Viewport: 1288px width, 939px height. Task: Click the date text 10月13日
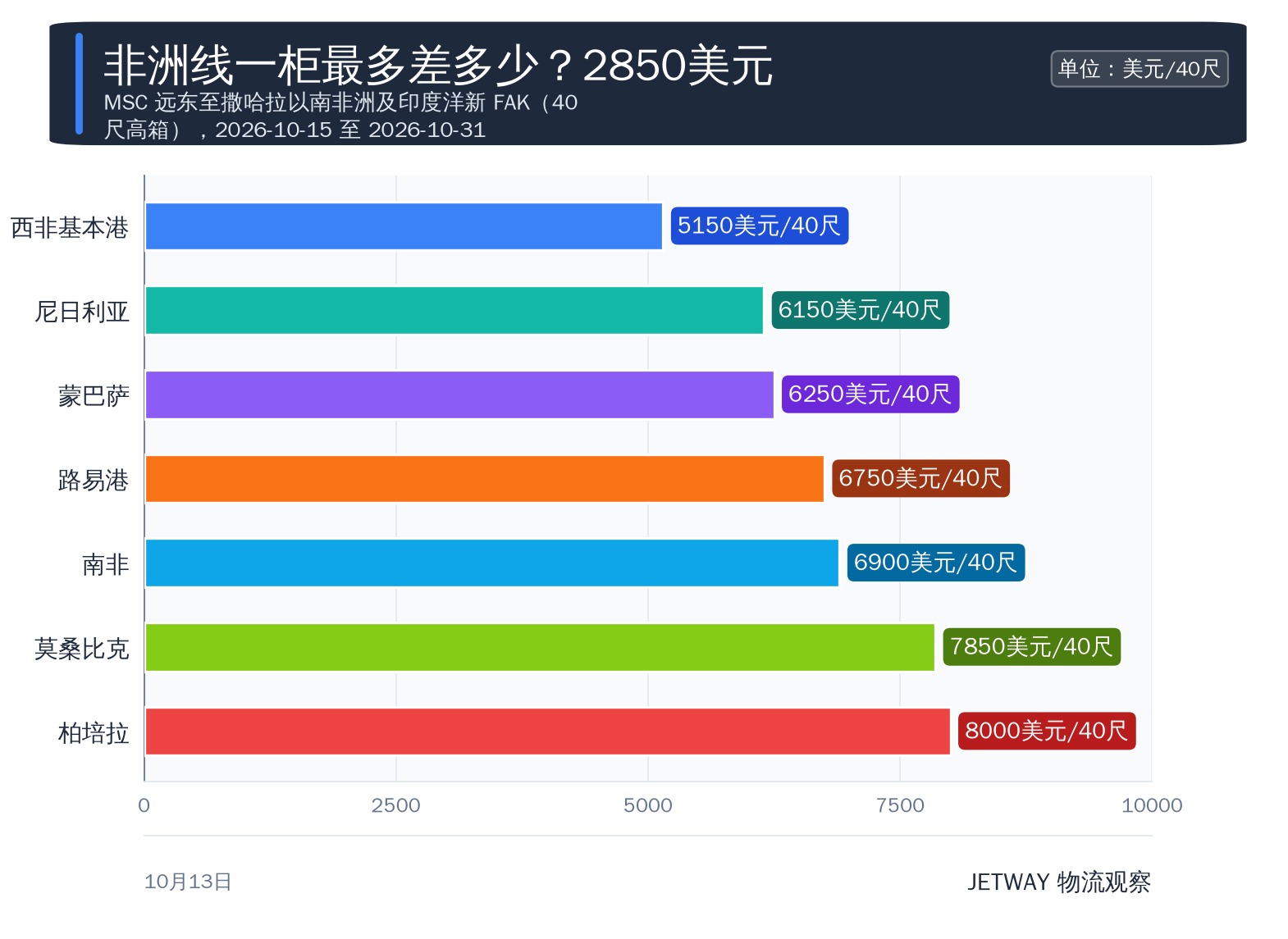coord(188,882)
